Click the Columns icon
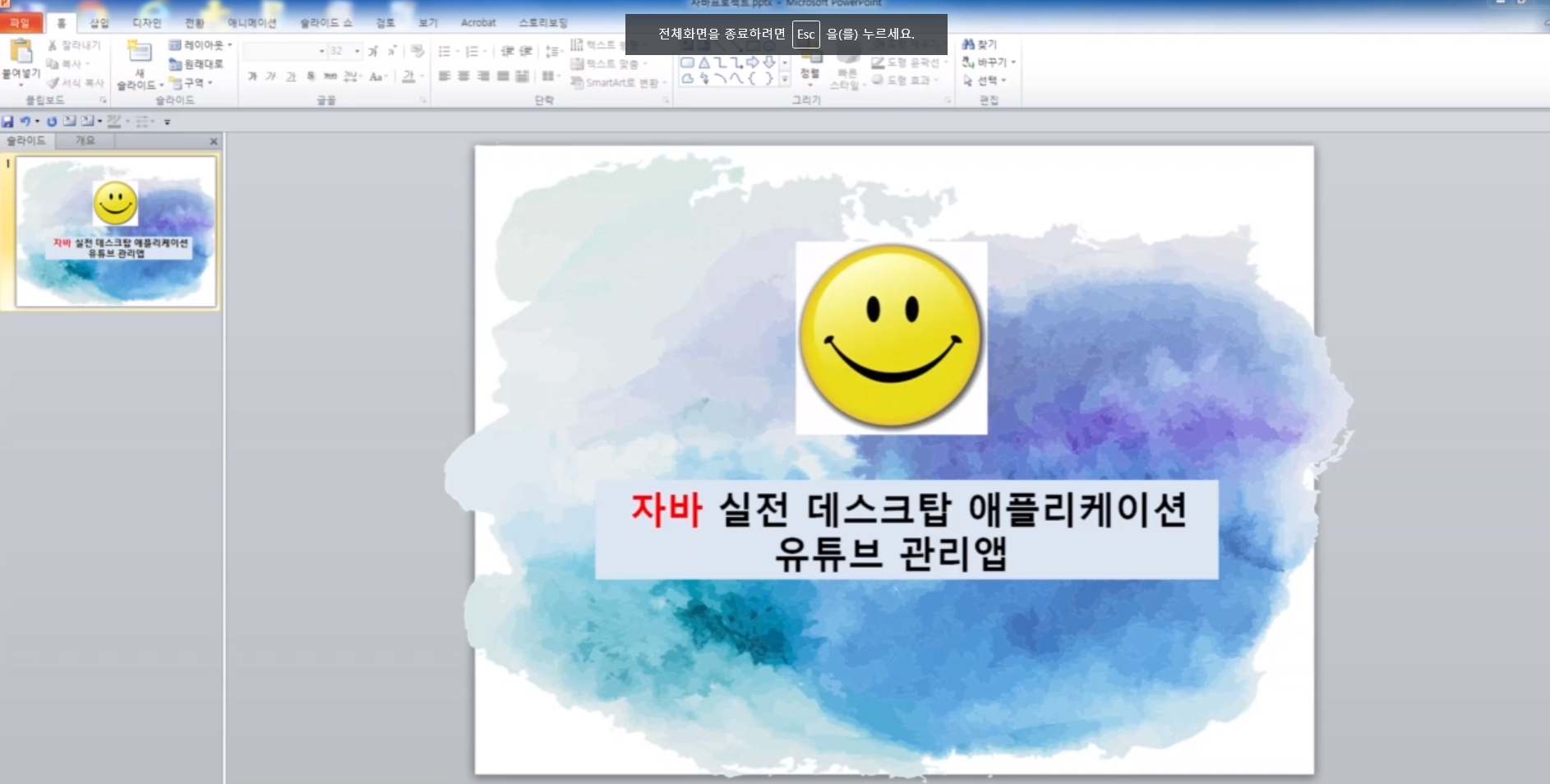Viewport: 1550px width, 784px height. click(550, 76)
